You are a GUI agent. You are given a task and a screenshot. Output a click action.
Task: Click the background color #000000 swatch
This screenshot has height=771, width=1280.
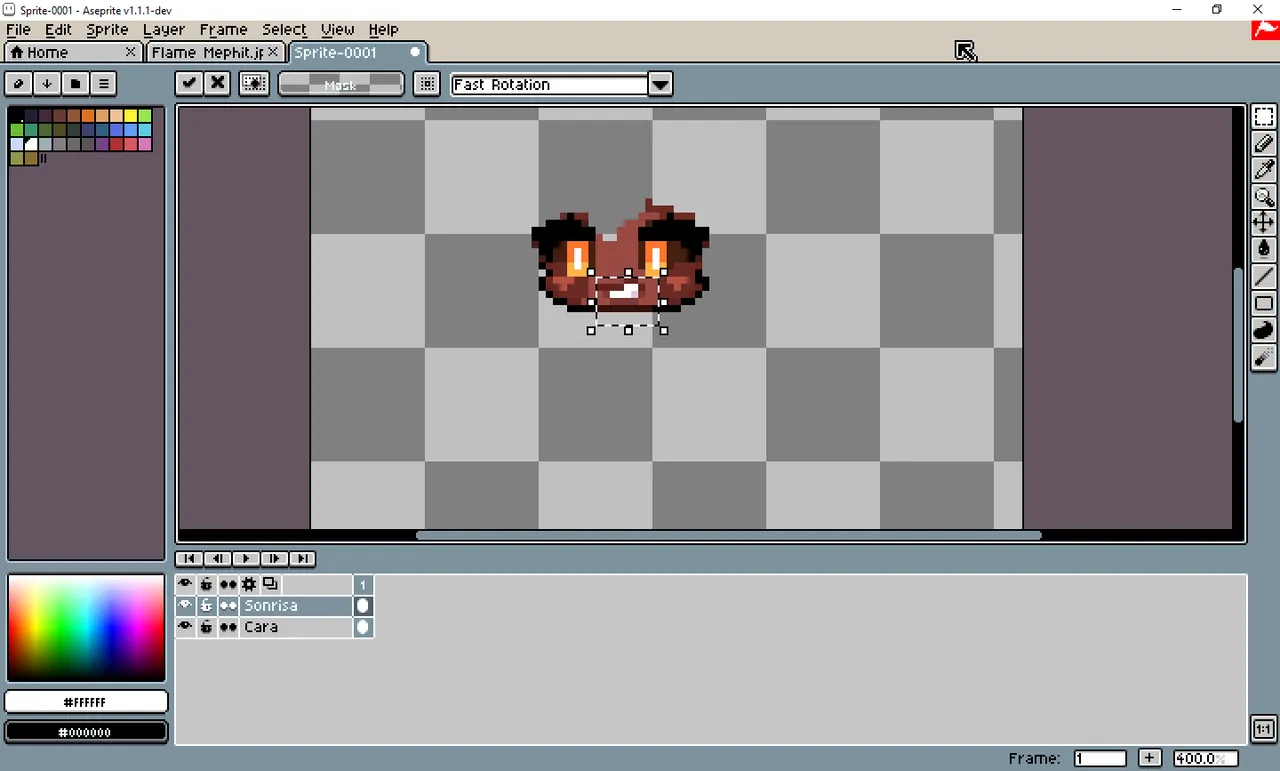click(86, 732)
